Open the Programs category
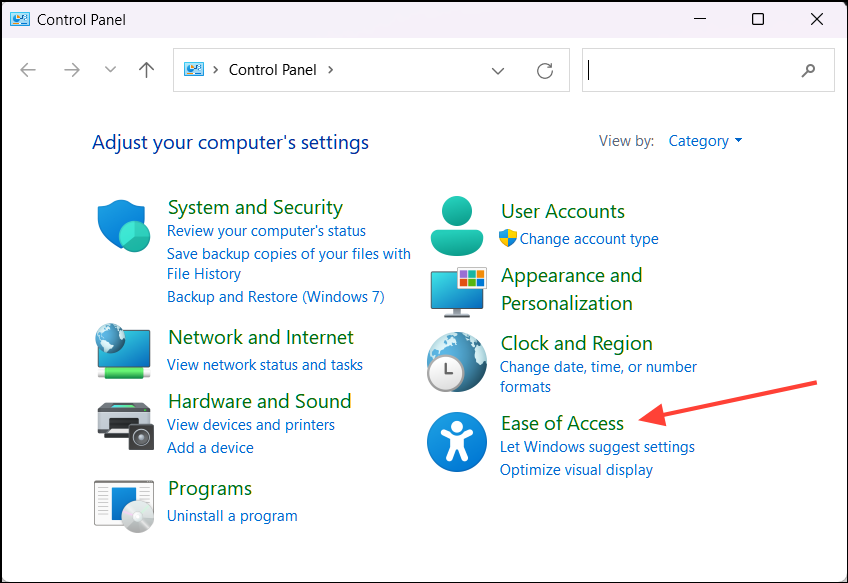 210,489
